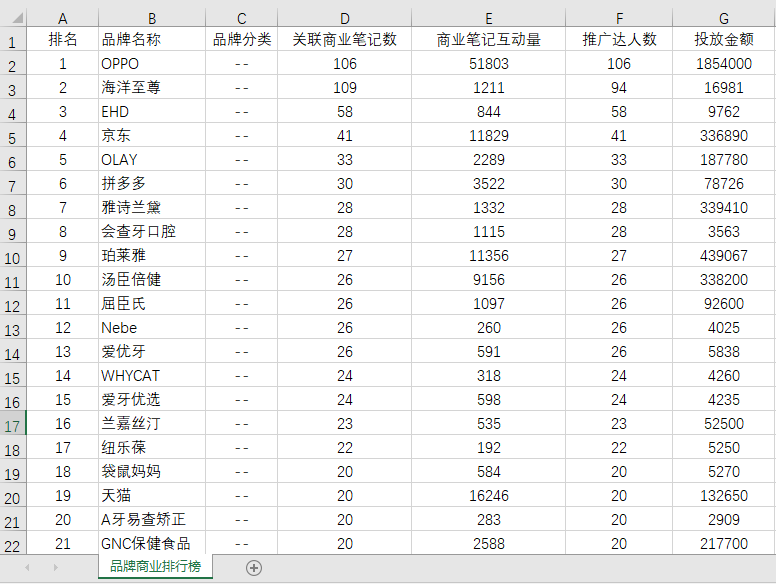The height and width of the screenshot is (584, 776).
Task: Select the OLAY cell
Action: click(152, 159)
